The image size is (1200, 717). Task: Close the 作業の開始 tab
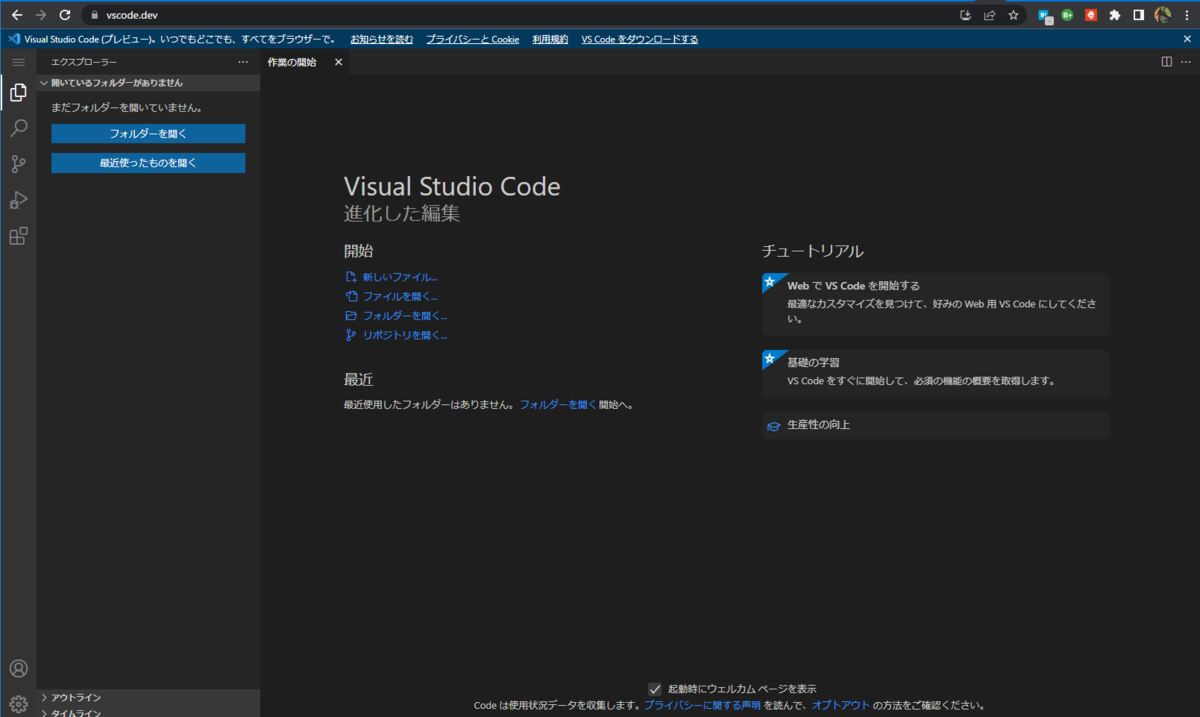click(338, 62)
